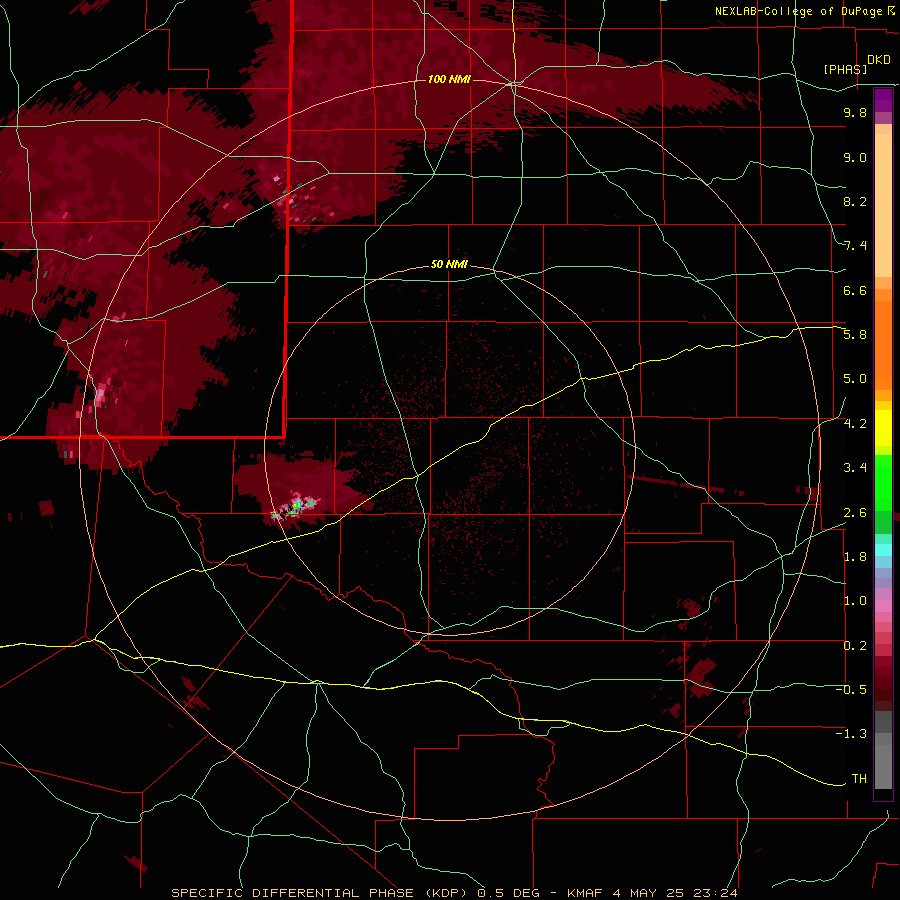
Task: Click the NEXLAB-College of DuPage title text
Action: tap(798, 11)
